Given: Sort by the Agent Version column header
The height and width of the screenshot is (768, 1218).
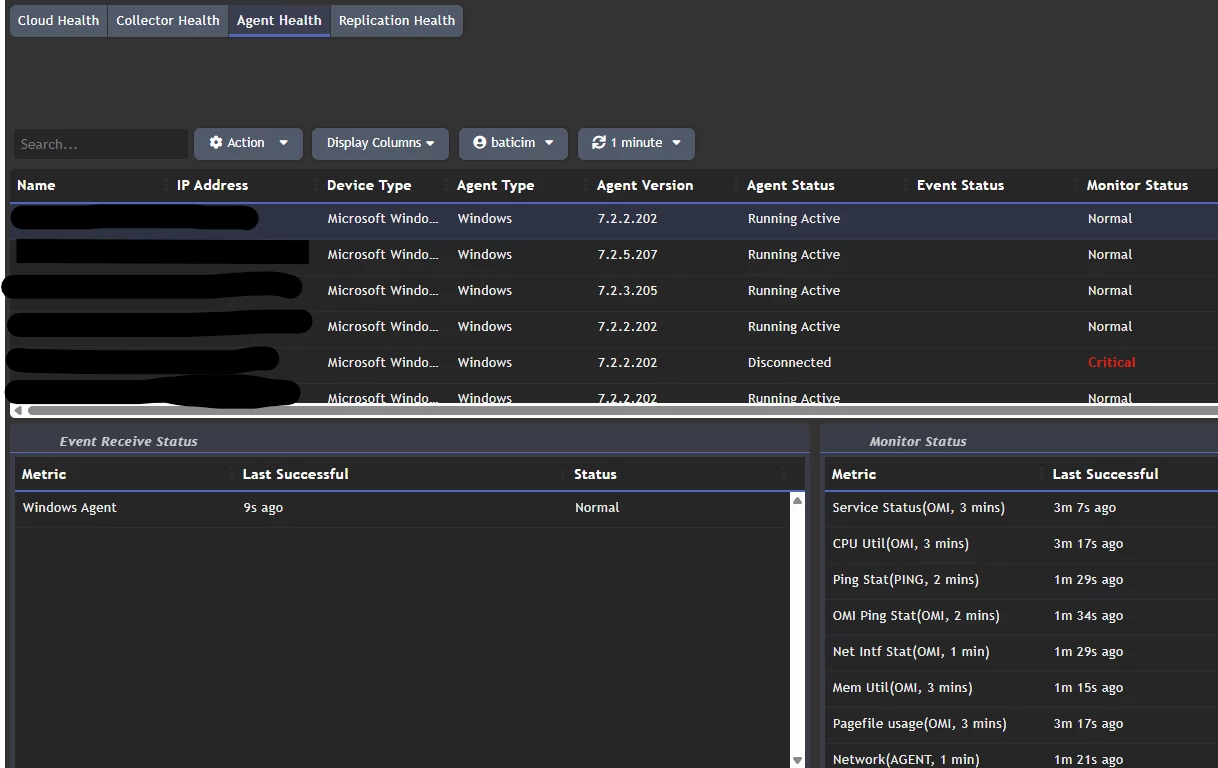Looking at the screenshot, I should pyautogui.click(x=645, y=185).
